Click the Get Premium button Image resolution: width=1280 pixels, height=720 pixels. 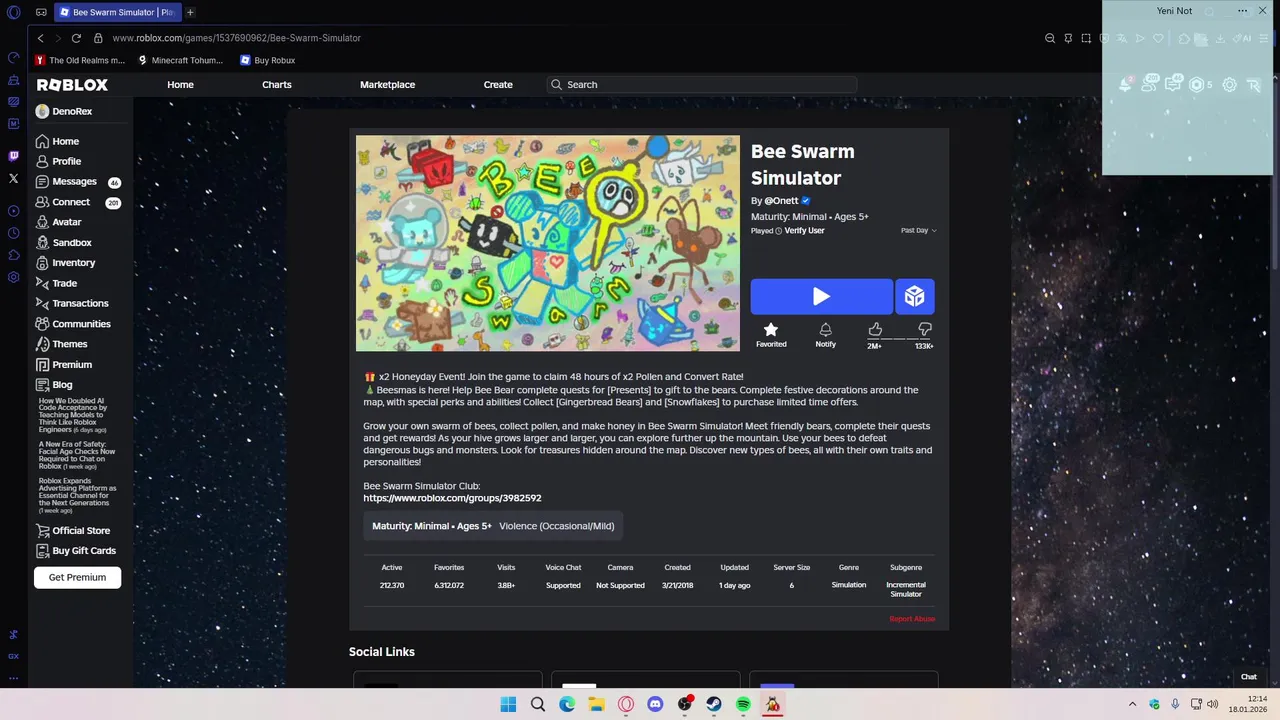point(77,577)
